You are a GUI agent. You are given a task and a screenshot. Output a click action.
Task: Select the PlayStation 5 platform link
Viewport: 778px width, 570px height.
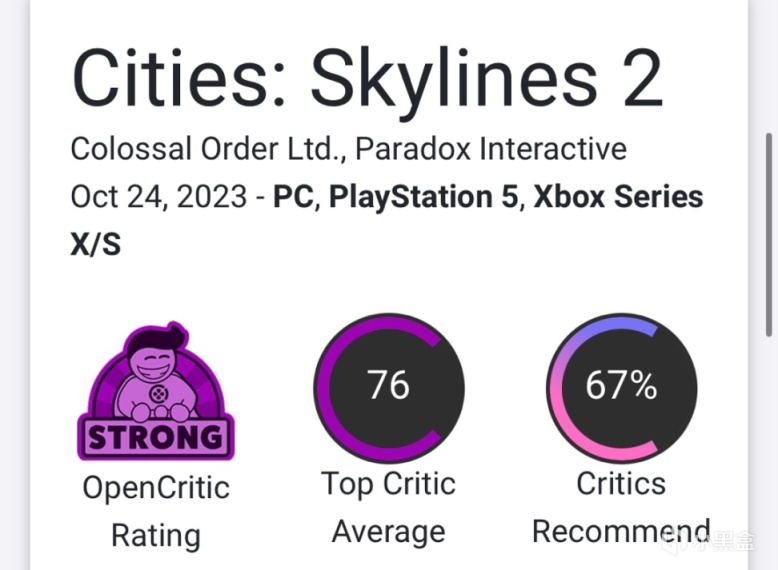(x=424, y=197)
